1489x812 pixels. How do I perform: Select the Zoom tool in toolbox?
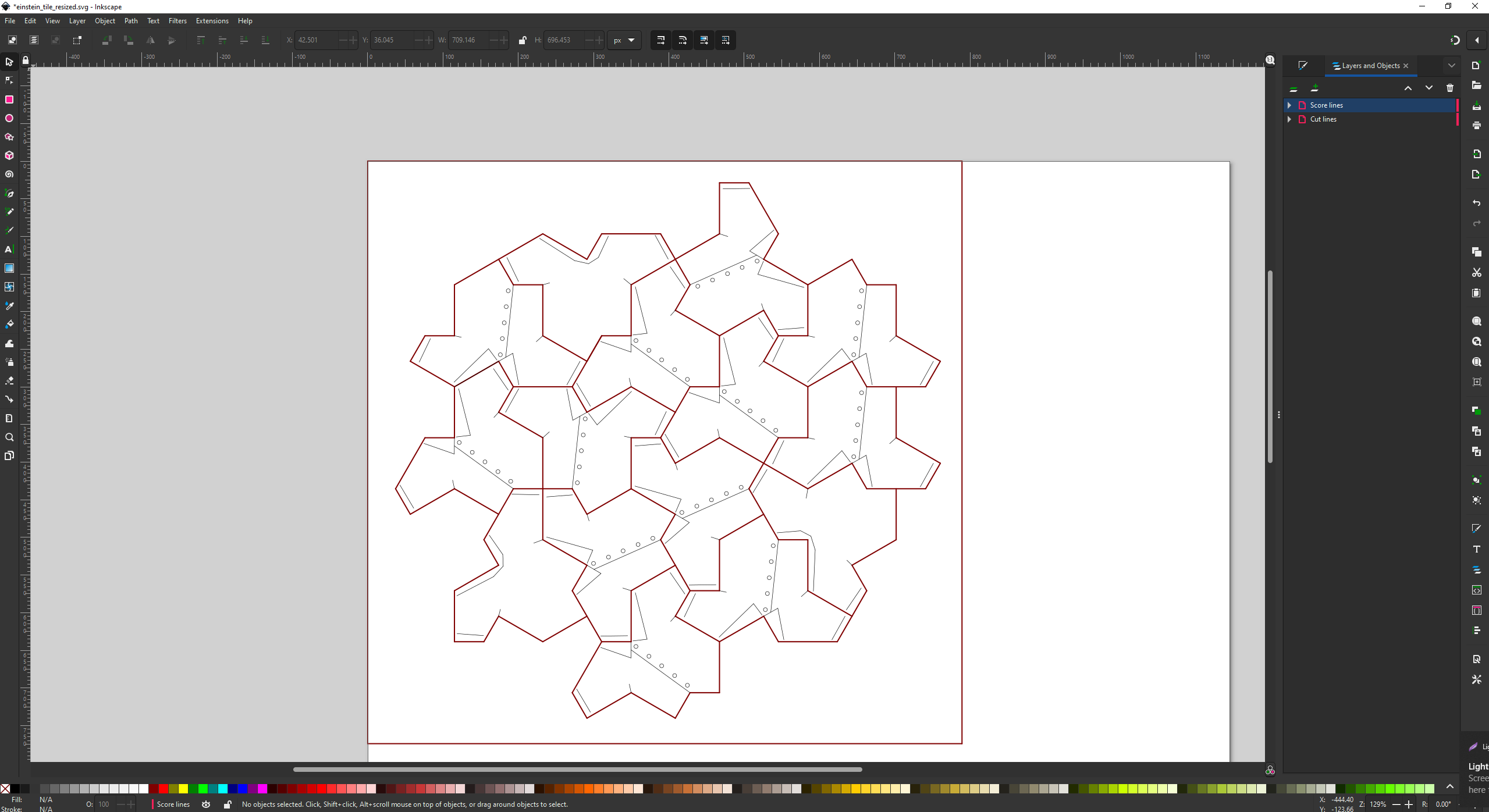coord(9,437)
